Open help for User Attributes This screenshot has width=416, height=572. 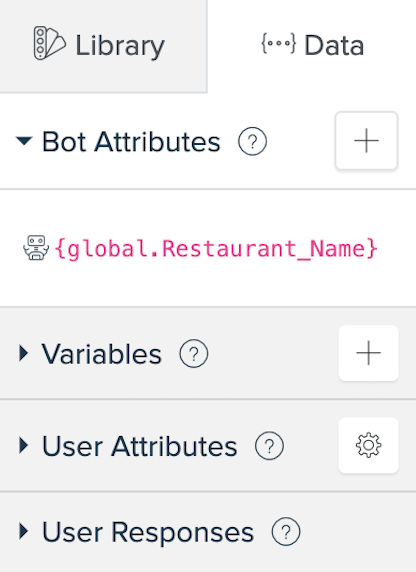(269, 446)
